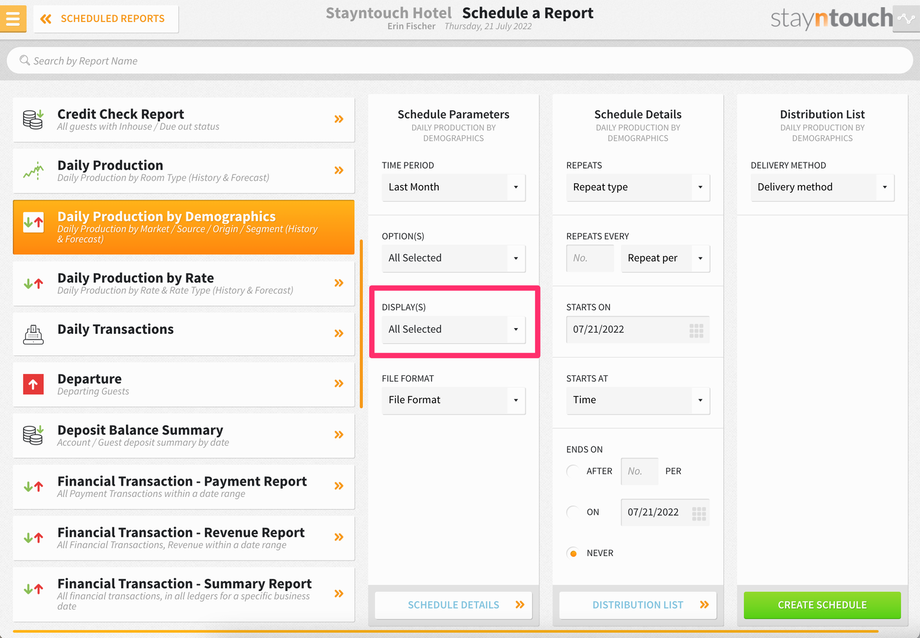
Task: Select the Departure report
Action: tap(184, 384)
